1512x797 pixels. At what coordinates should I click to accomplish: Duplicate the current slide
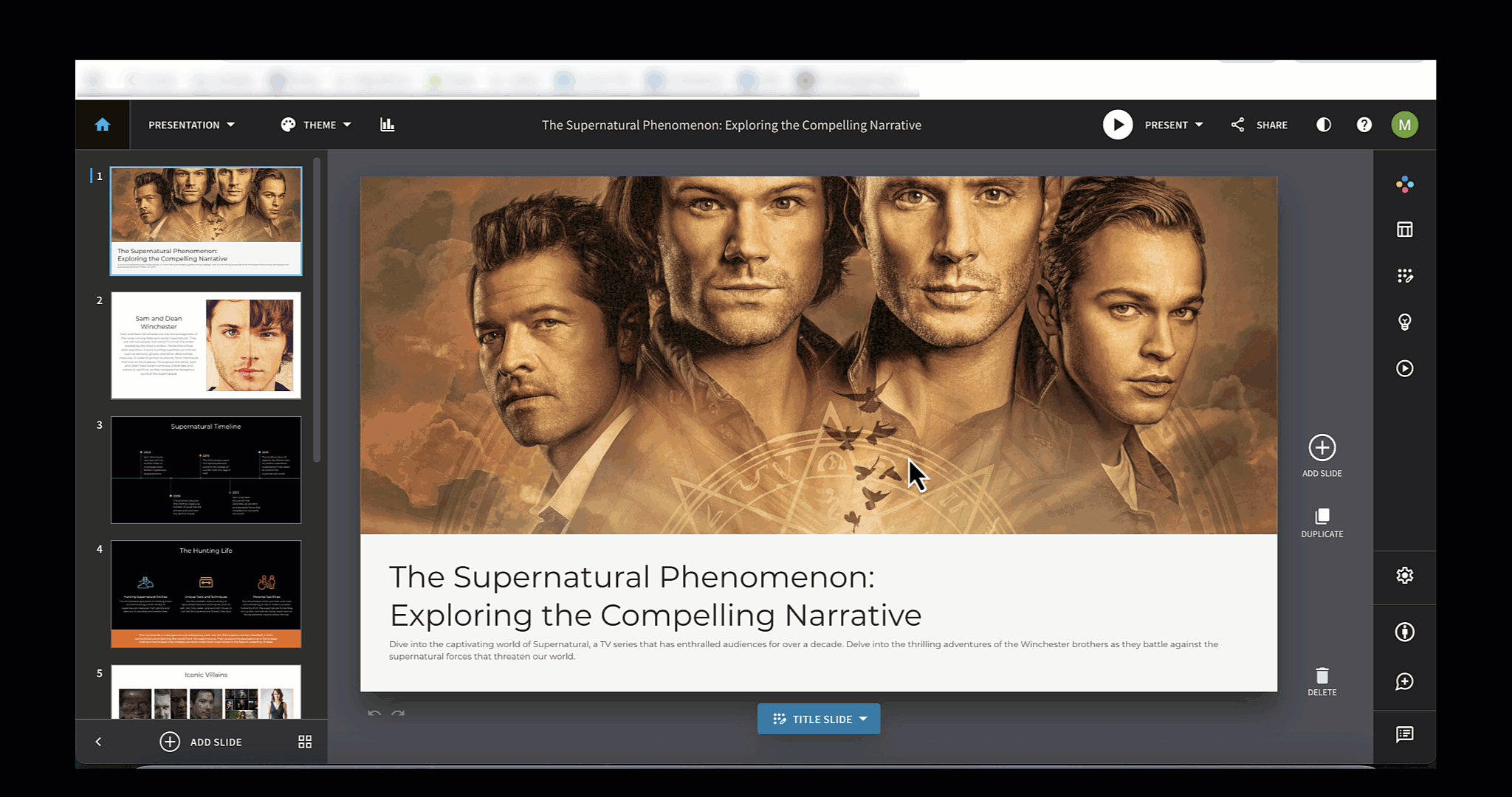[x=1322, y=522]
